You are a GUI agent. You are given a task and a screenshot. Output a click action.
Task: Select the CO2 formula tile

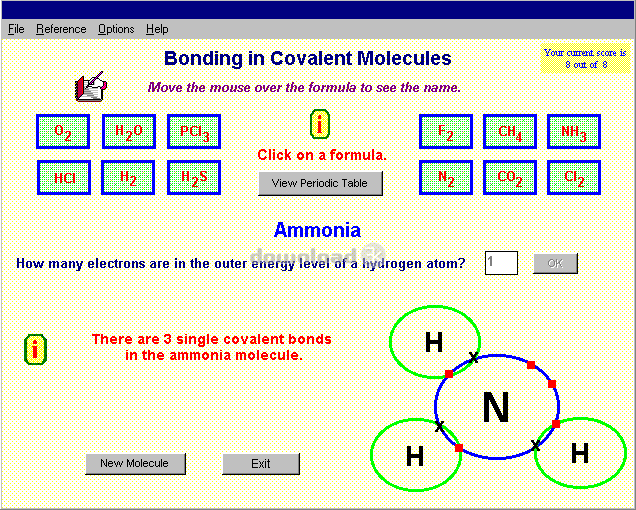point(510,177)
